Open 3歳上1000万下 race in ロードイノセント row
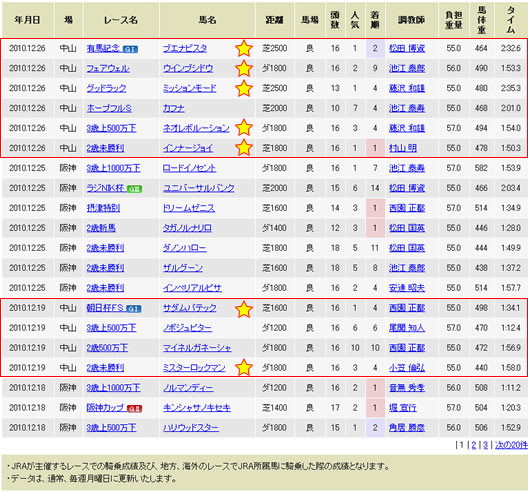This screenshot has width=528, height=492. [113, 168]
